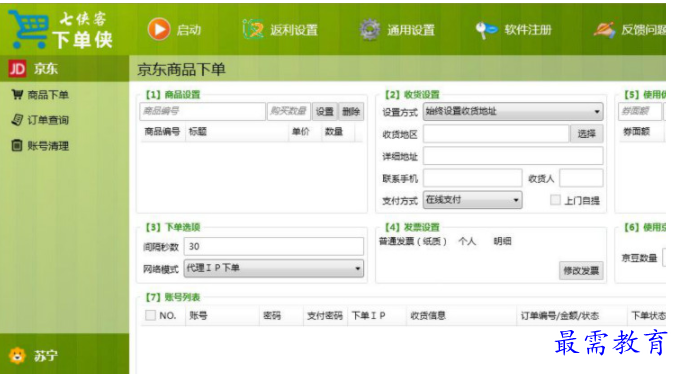Select the 京东 sidebar section
This screenshot has height=374, width=676.
(65, 69)
